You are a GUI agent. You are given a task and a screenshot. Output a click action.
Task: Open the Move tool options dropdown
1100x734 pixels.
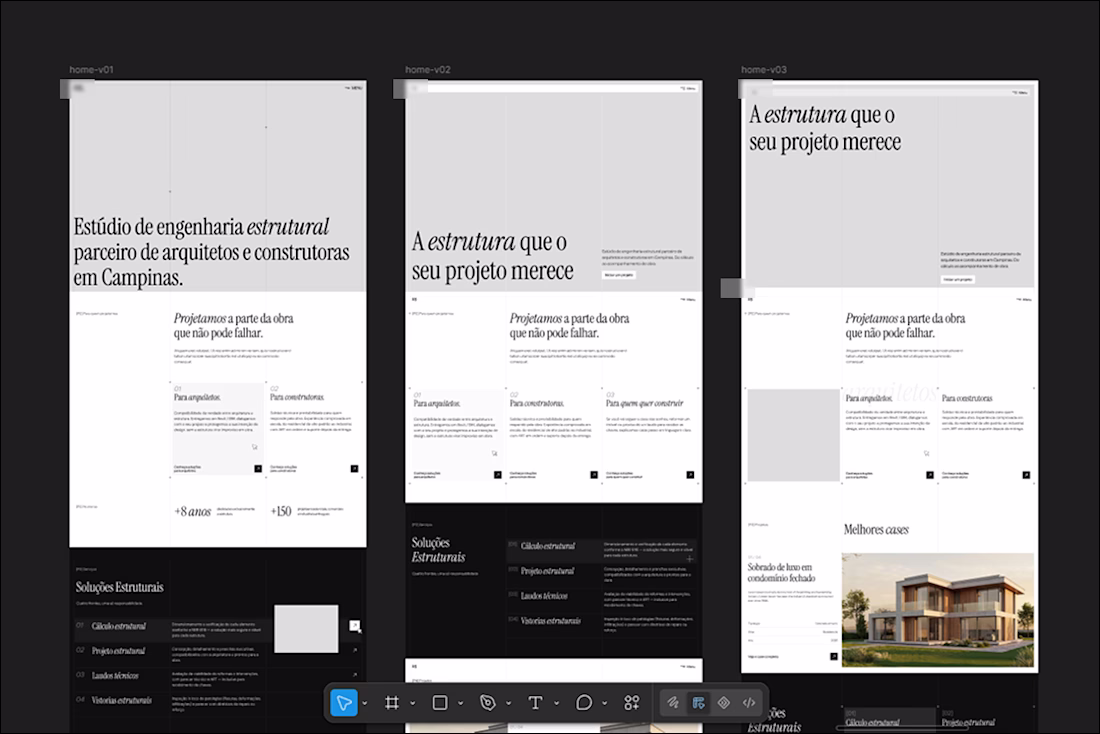coord(365,703)
